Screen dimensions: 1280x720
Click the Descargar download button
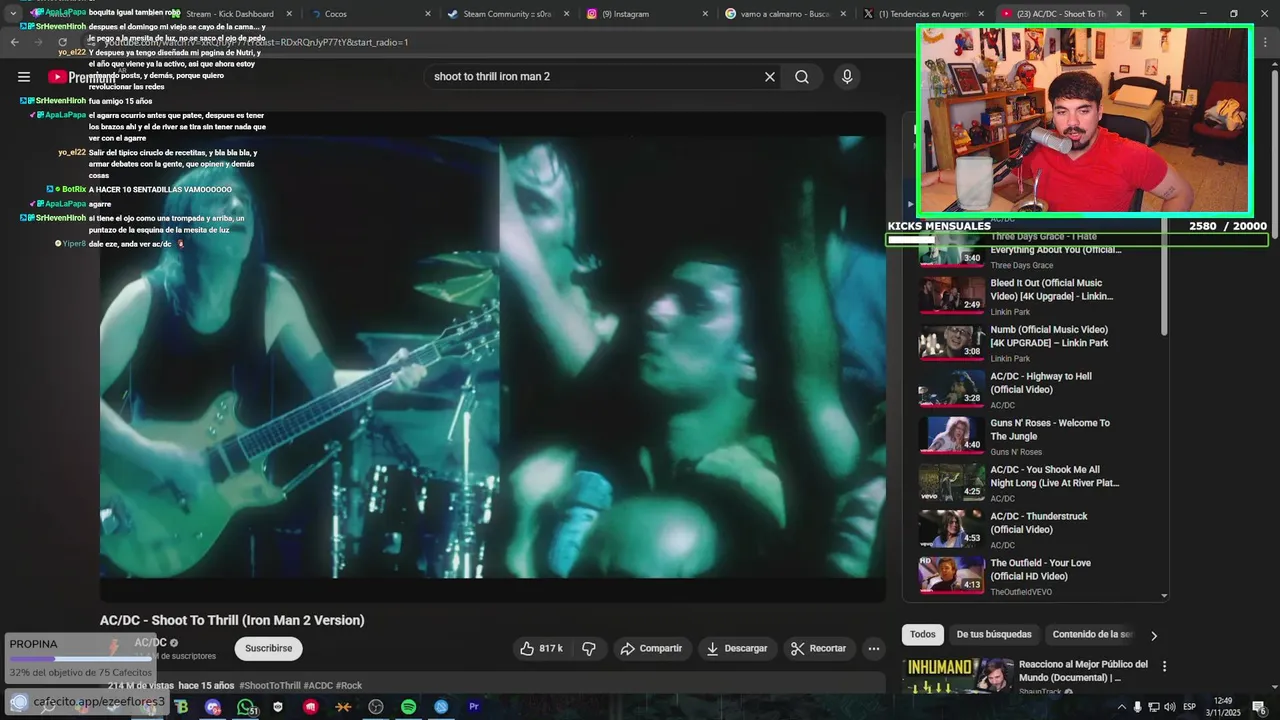click(x=737, y=649)
